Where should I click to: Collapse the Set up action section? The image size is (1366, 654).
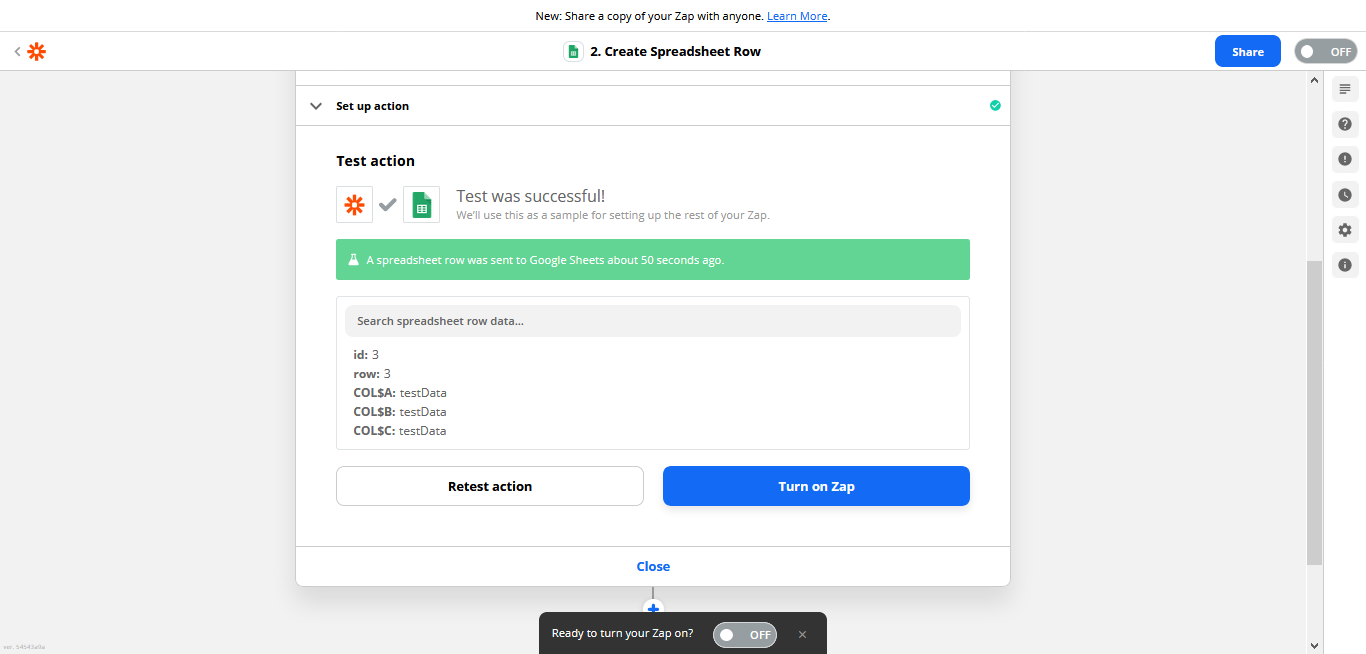click(x=316, y=106)
